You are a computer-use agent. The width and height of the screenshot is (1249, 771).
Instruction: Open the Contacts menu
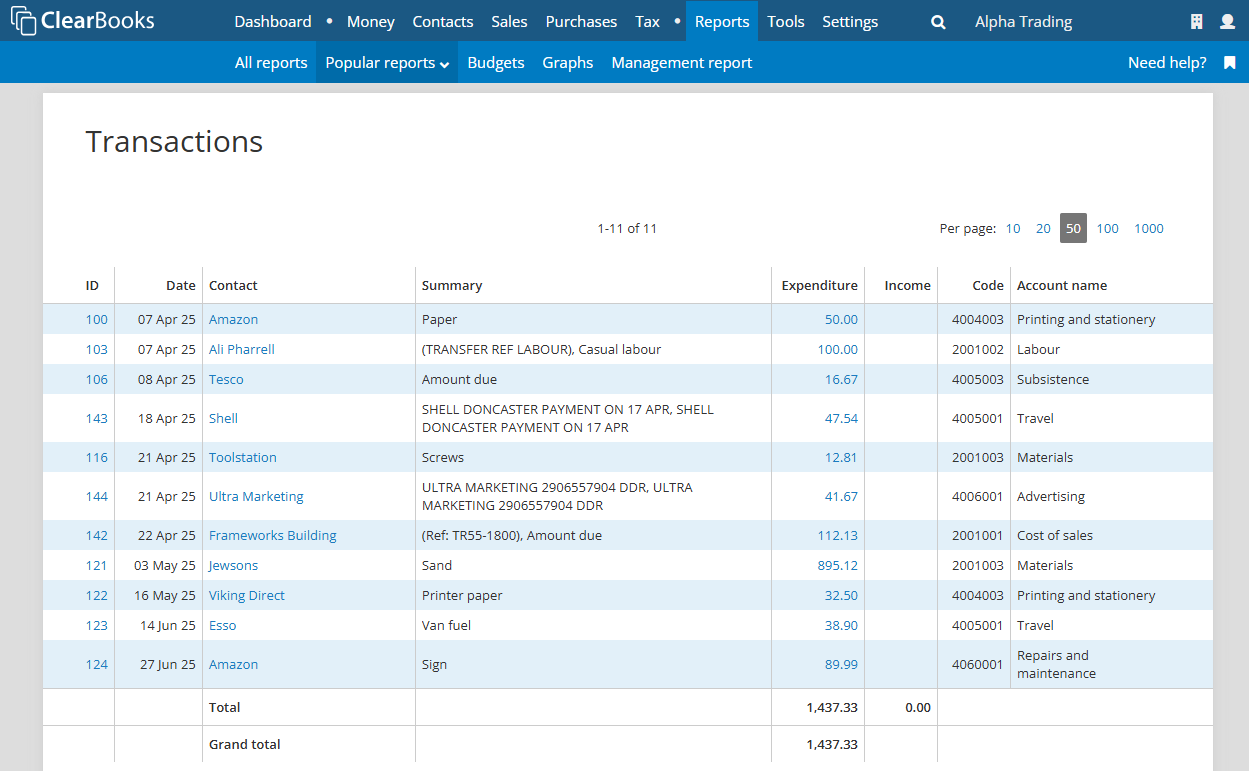[x=443, y=21]
